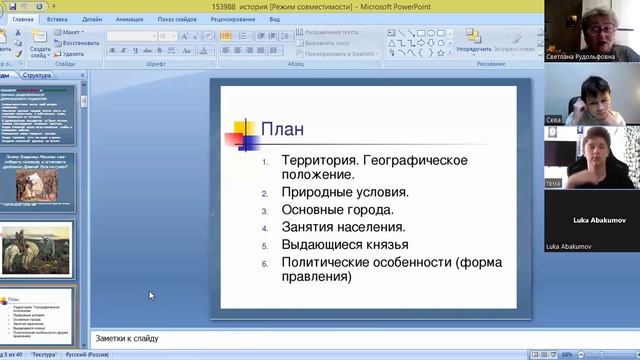Click the Упорядочить arrange button
Viewport: 640px width, 360px height.
point(474,42)
